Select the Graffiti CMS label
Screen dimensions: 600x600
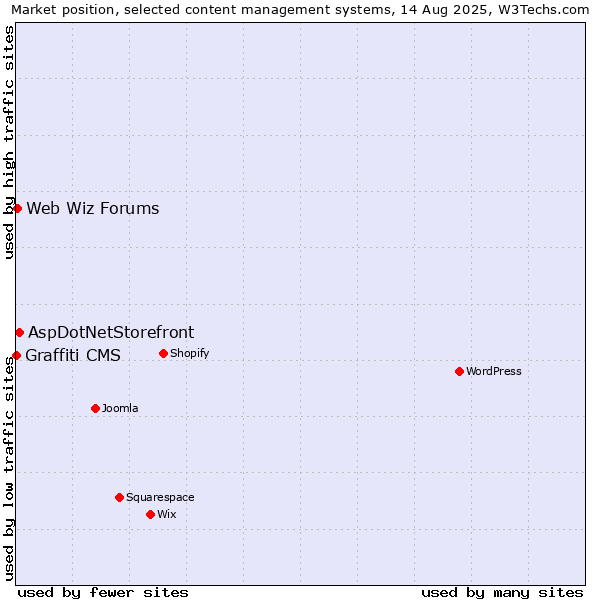(x=73, y=355)
